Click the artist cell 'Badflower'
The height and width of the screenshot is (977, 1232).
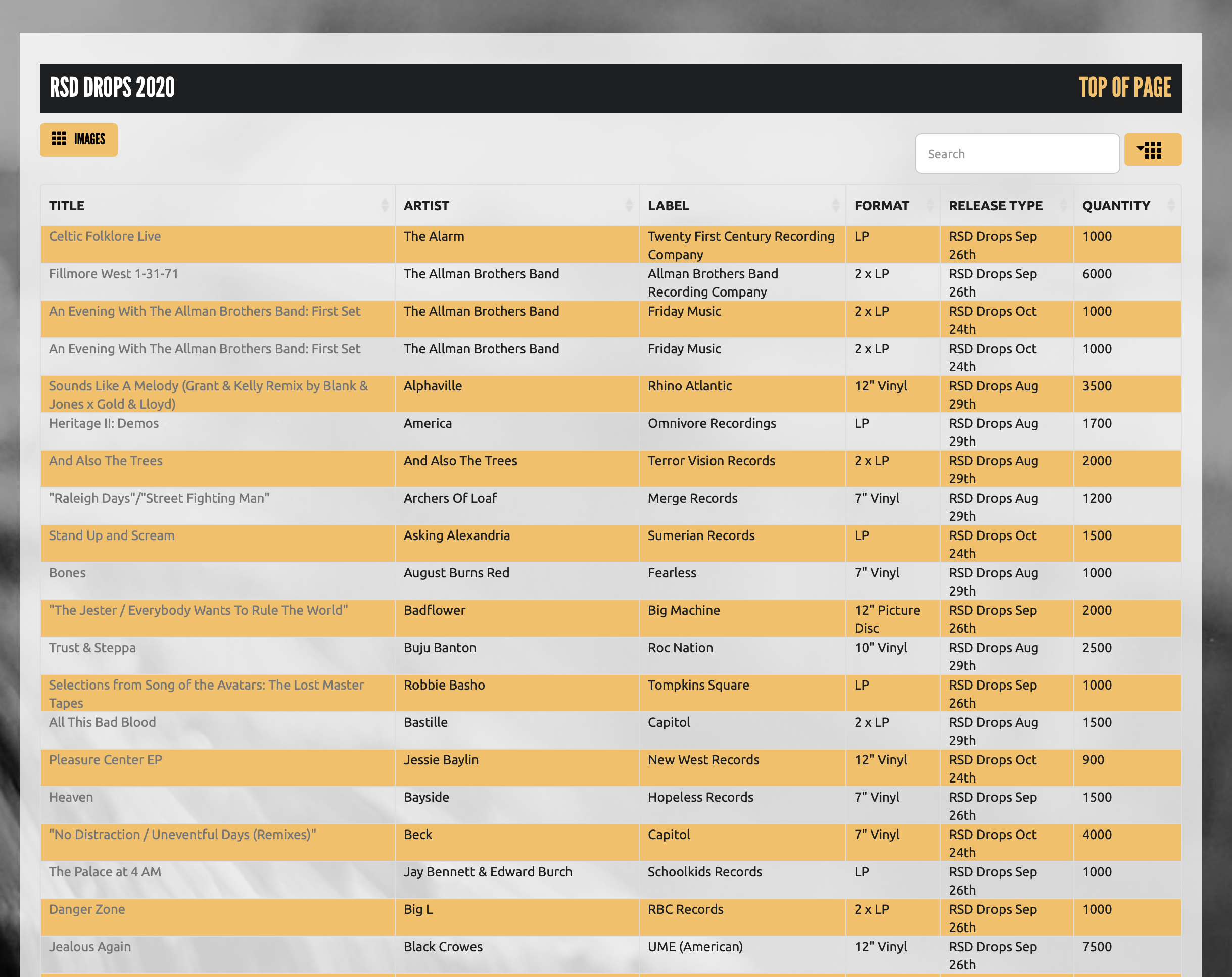pos(434,610)
